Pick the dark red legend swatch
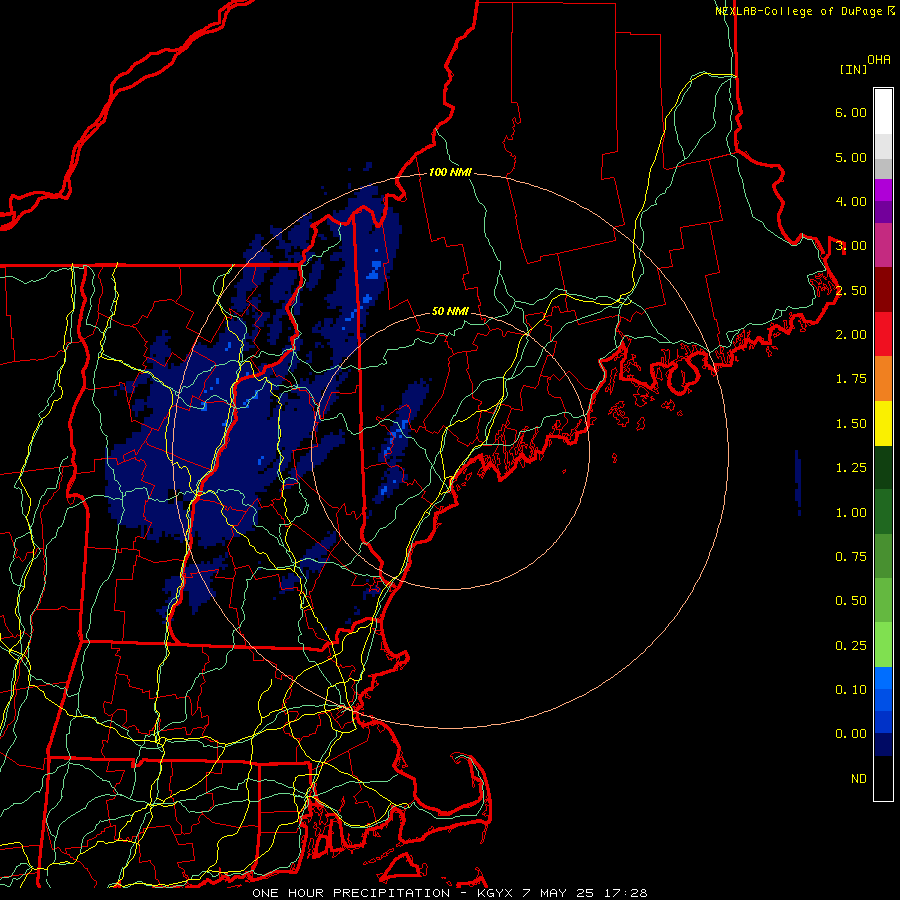Screen dimensions: 900x900 (x=883, y=290)
